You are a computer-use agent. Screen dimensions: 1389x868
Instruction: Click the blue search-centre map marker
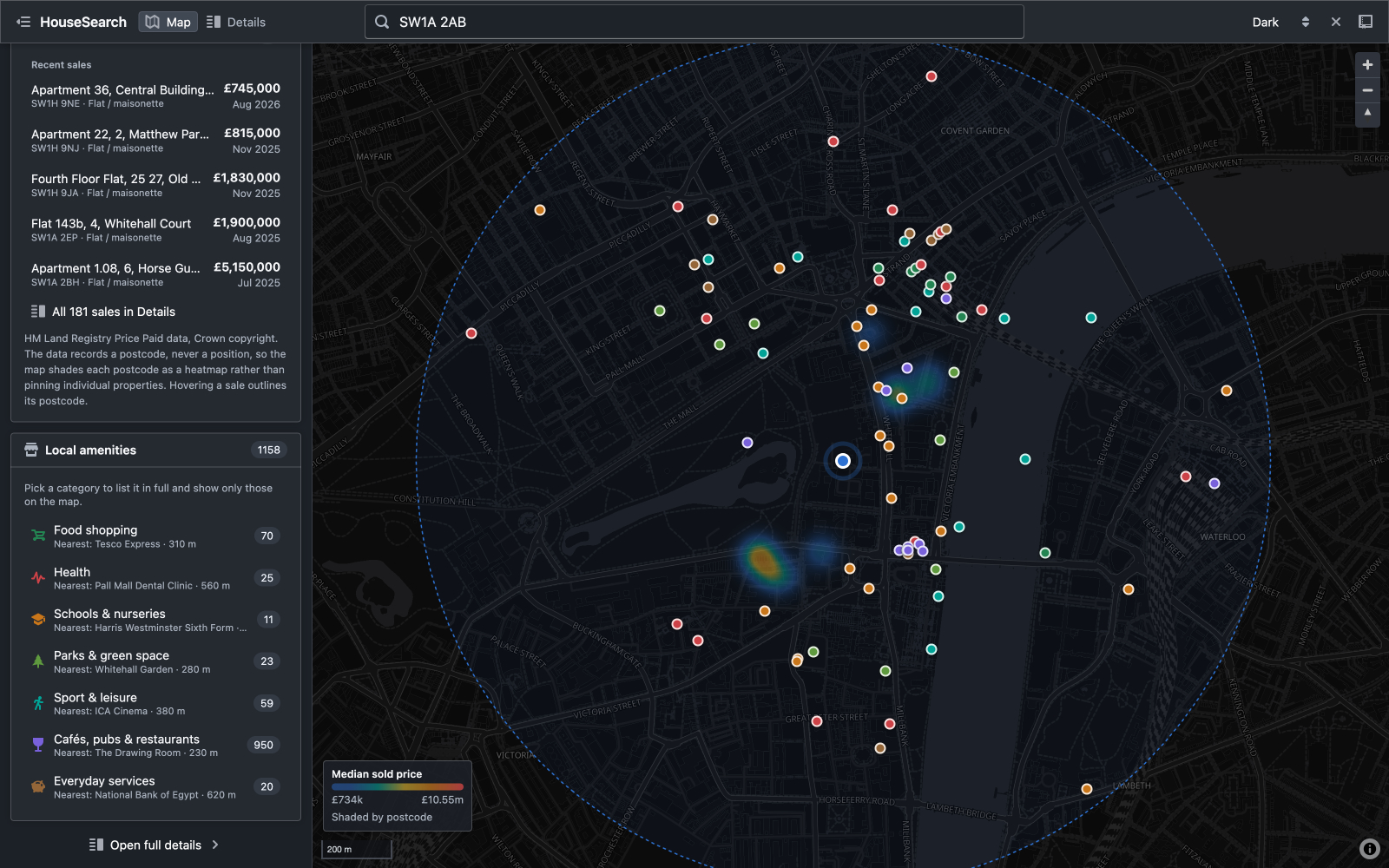point(843,461)
